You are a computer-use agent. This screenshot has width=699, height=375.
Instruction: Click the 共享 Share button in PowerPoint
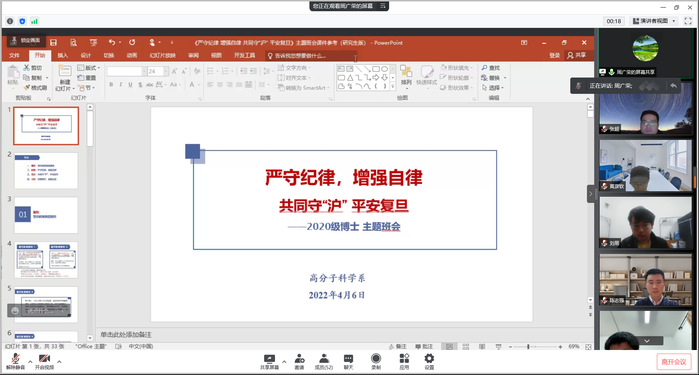(x=576, y=55)
